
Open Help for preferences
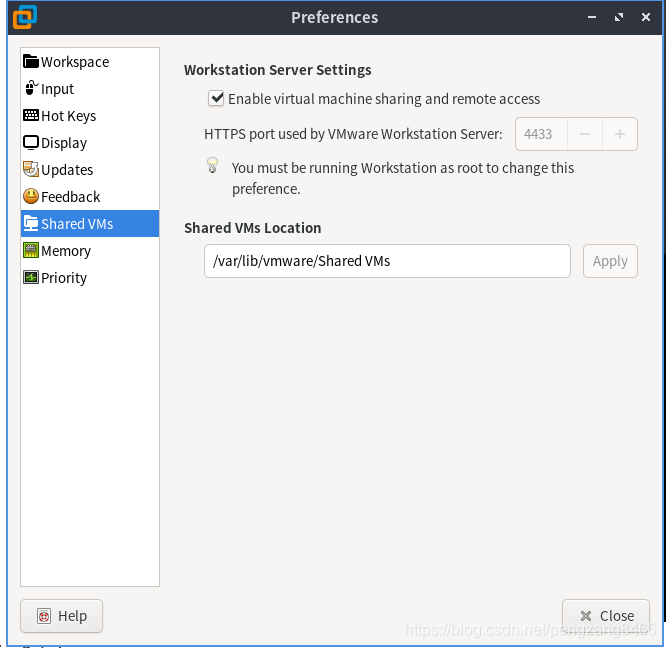[62, 616]
